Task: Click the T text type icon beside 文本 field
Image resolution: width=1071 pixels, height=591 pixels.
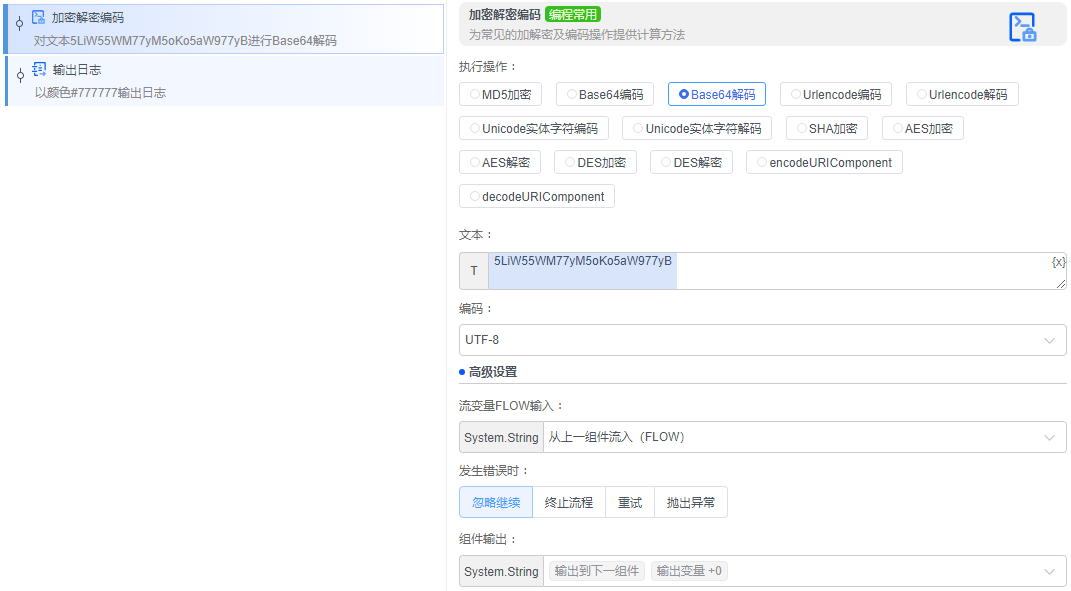Action: pyautogui.click(x=473, y=270)
